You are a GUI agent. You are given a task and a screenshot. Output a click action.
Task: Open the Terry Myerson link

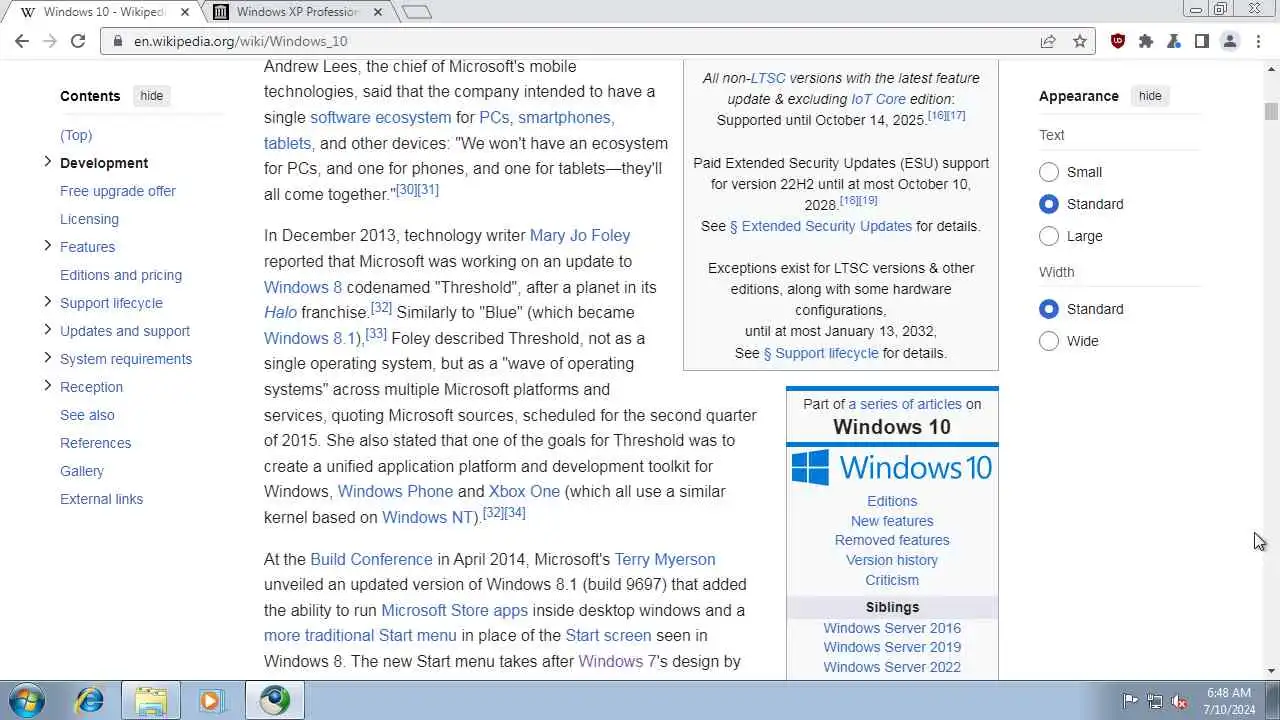(665, 560)
